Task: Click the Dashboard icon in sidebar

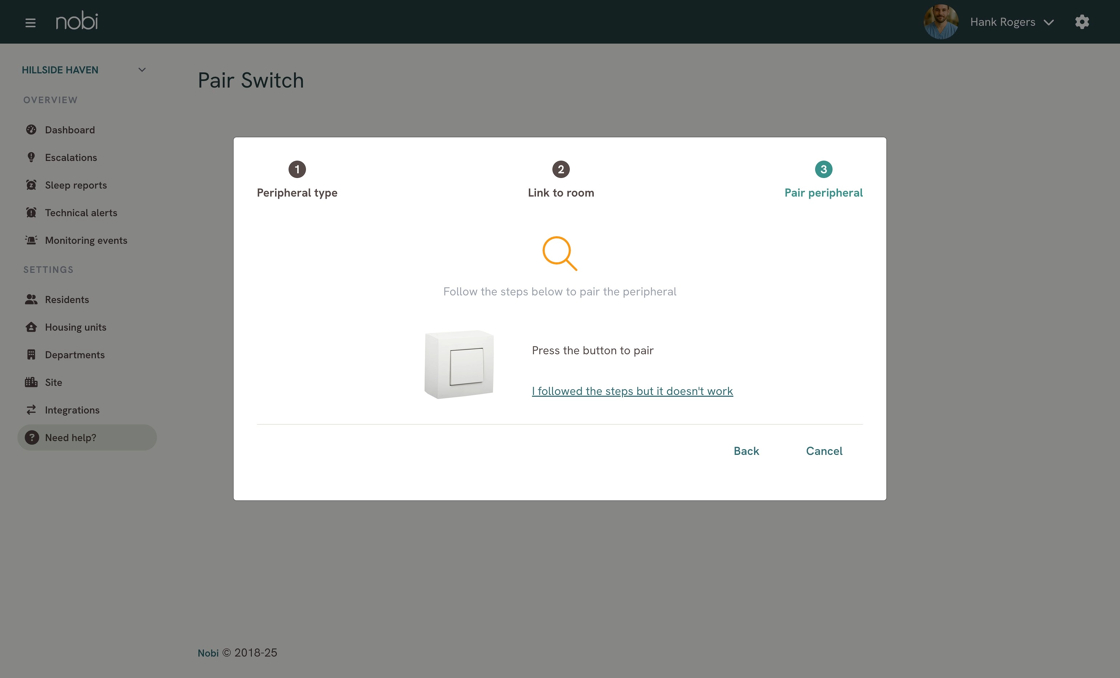Action: coord(31,130)
